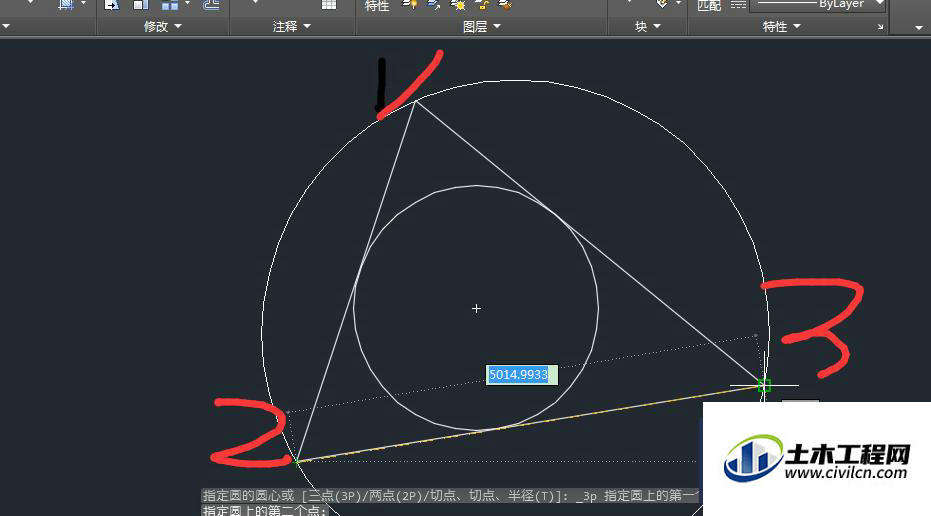Expand the leftmost ribbon panel arrow
The width and height of the screenshot is (931, 516).
[6, 27]
